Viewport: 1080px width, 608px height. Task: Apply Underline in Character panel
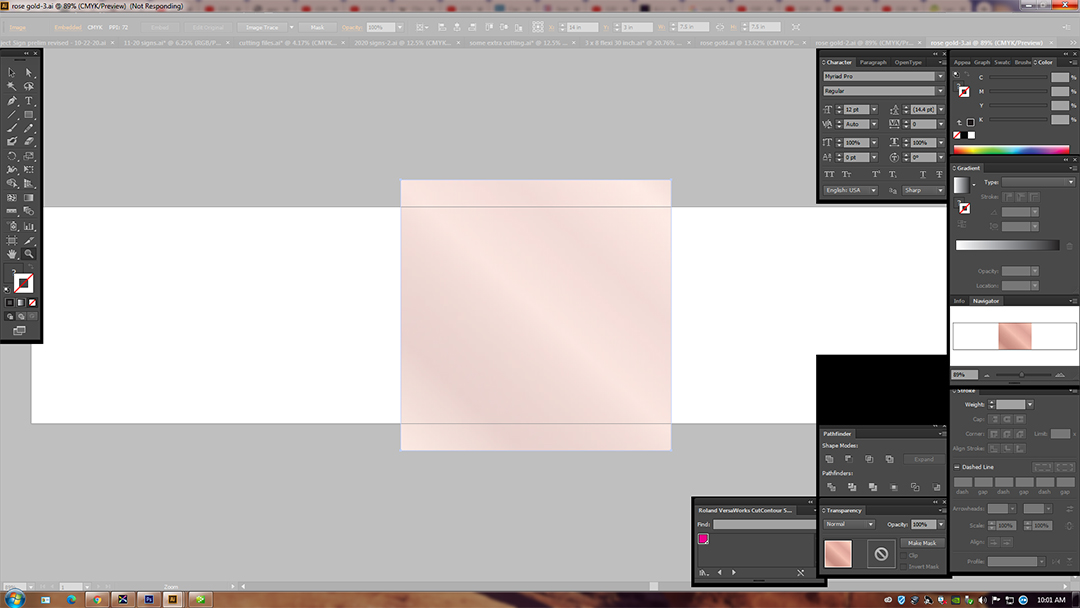(x=923, y=175)
